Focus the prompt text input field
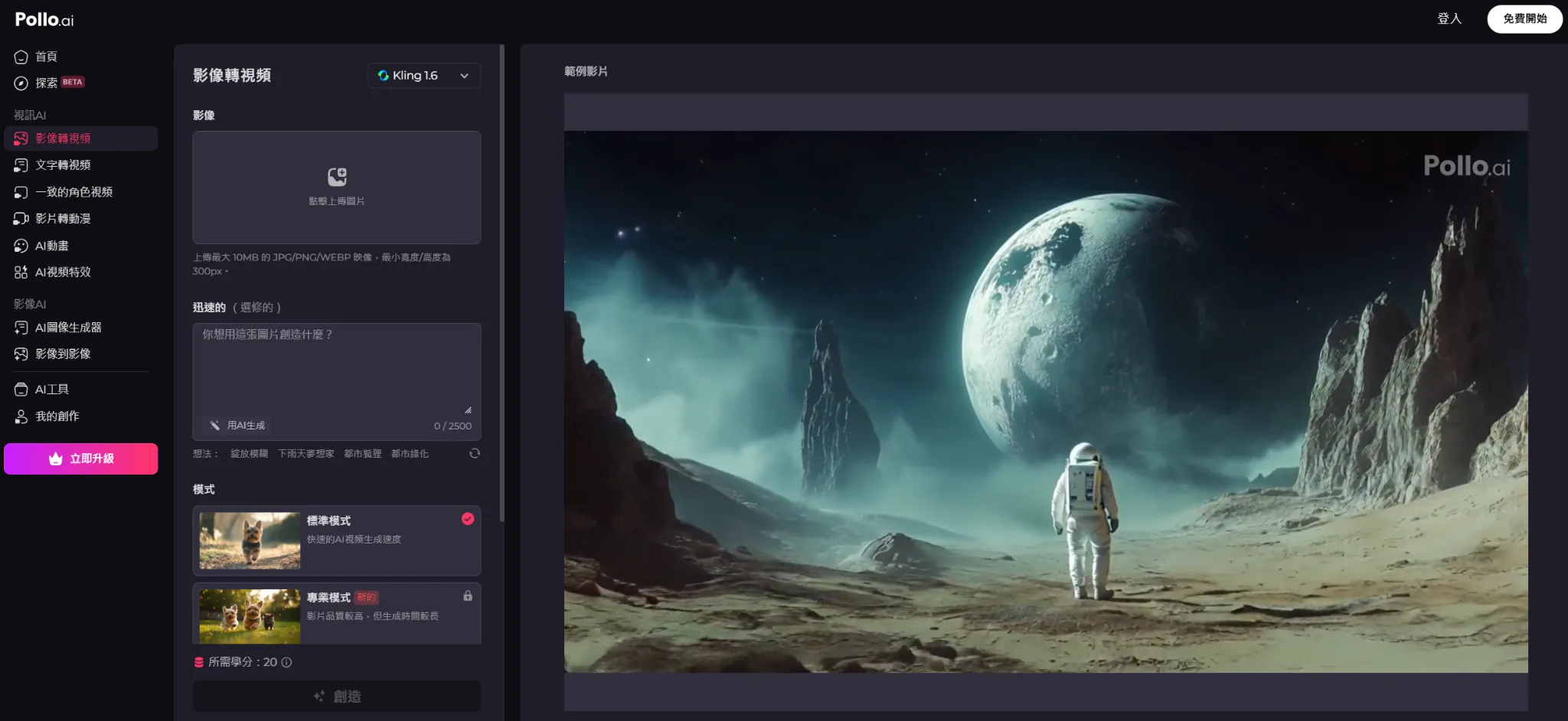 coord(337,367)
